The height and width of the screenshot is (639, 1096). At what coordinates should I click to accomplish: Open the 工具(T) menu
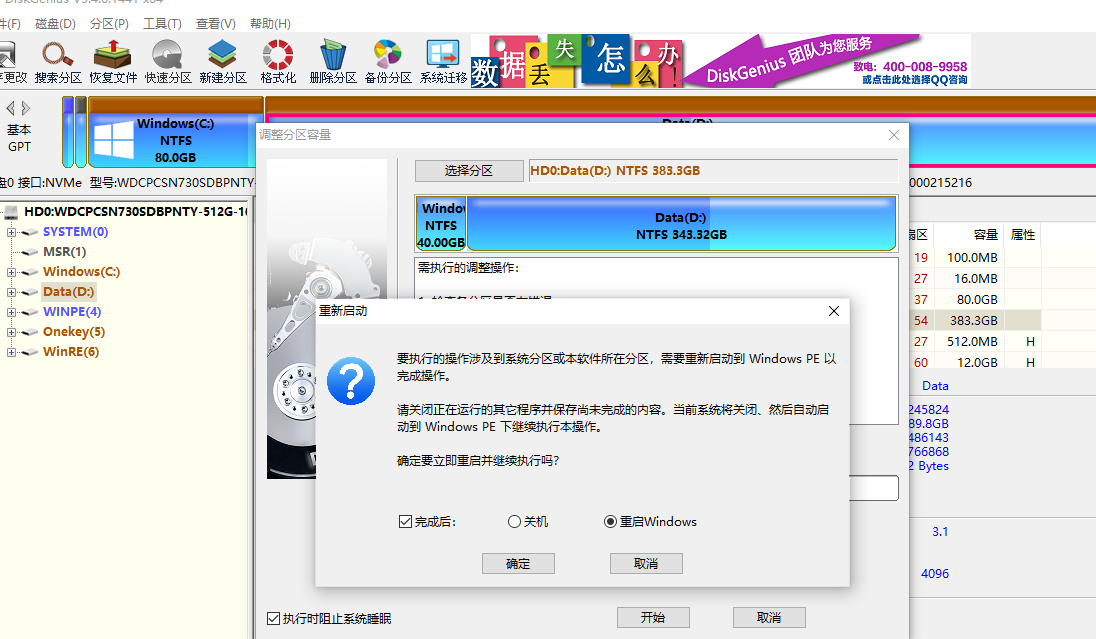[x=162, y=23]
